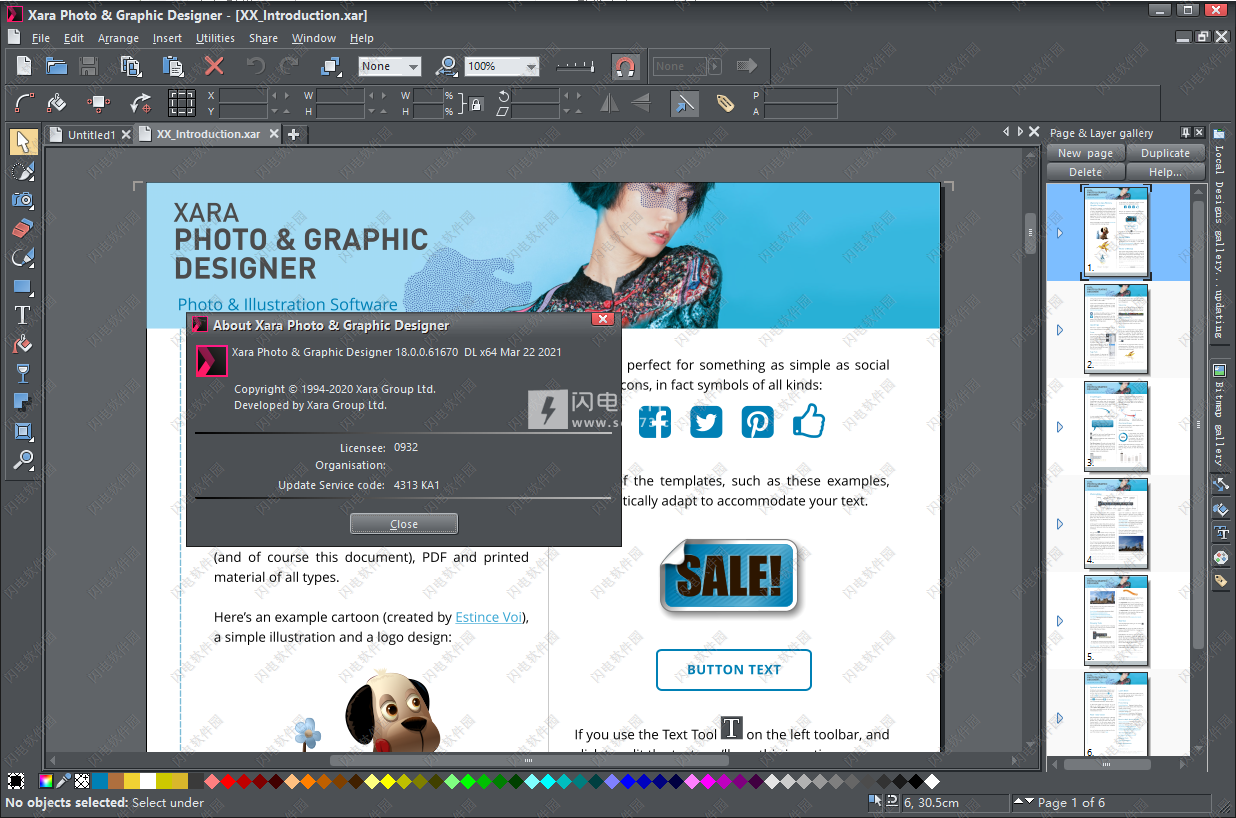Click the Save floppy disk icon
The width and height of the screenshot is (1236, 818).
(x=88, y=66)
